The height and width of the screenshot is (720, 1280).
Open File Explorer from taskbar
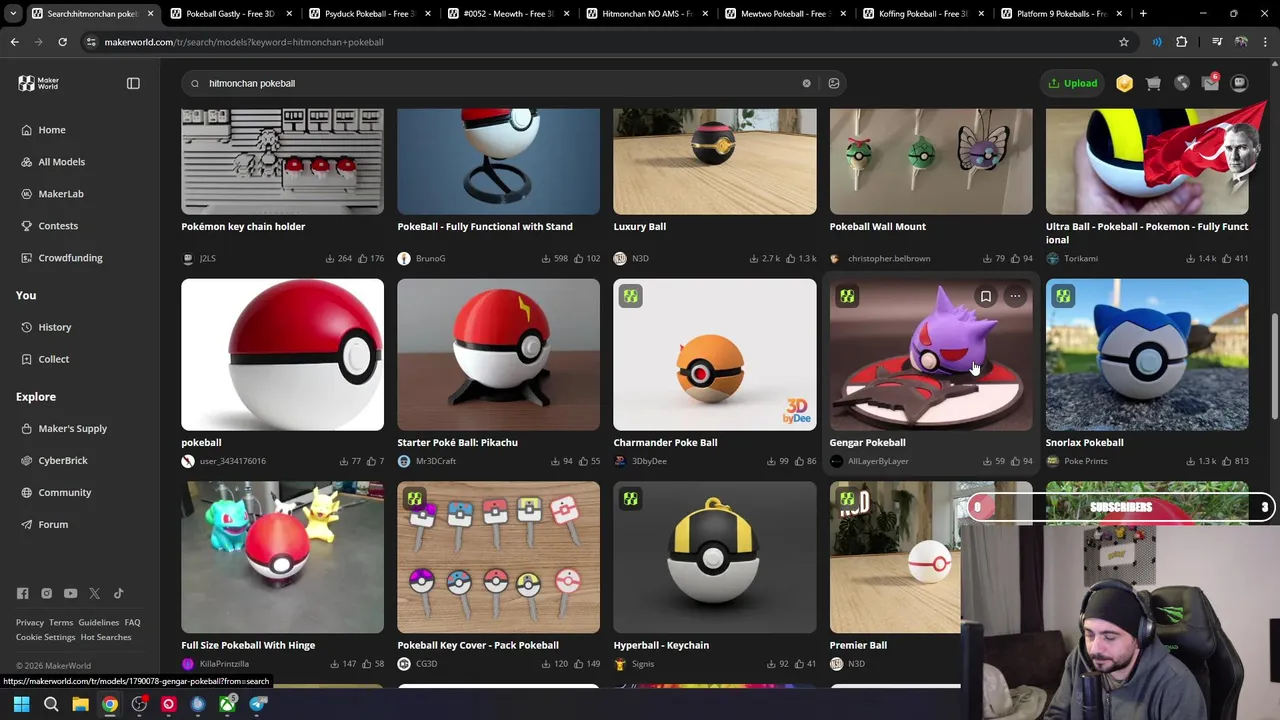pyautogui.click(x=81, y=704)
